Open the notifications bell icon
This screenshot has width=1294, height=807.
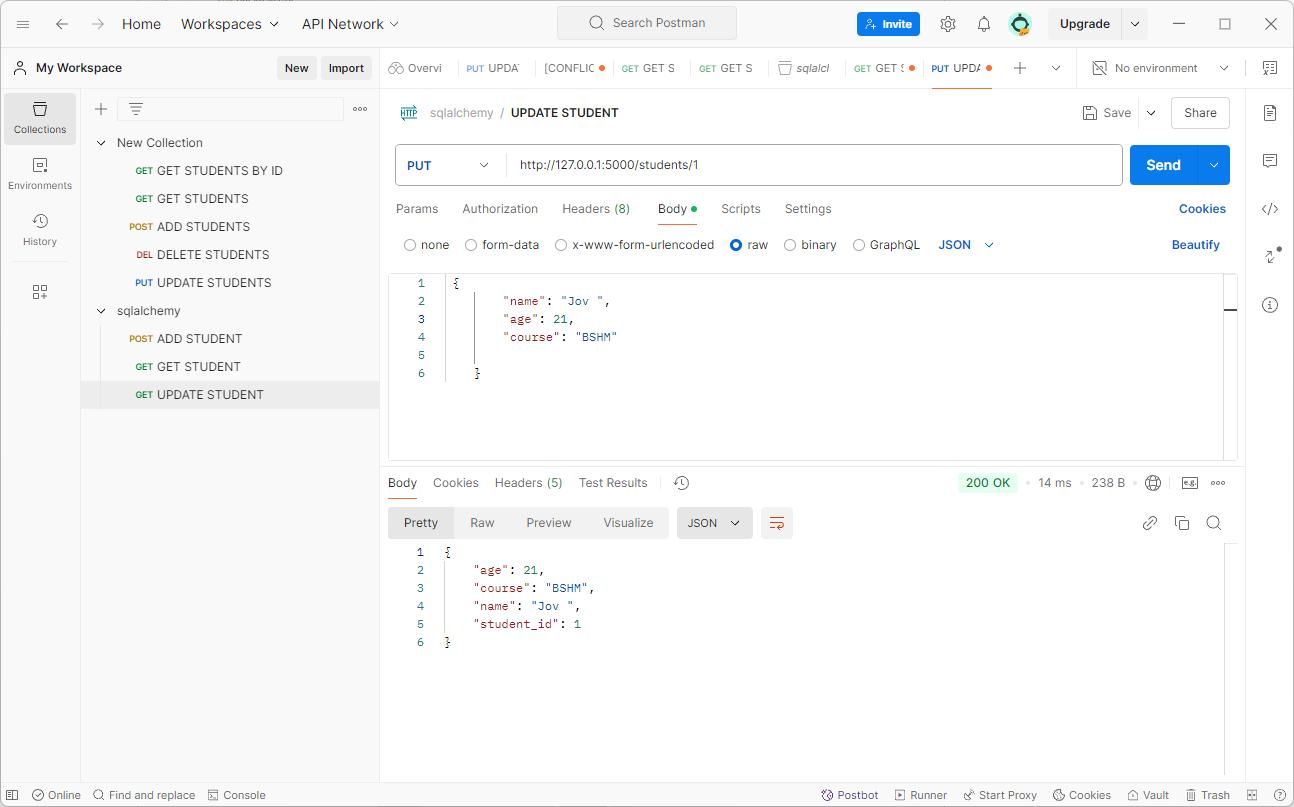point(984,24)
